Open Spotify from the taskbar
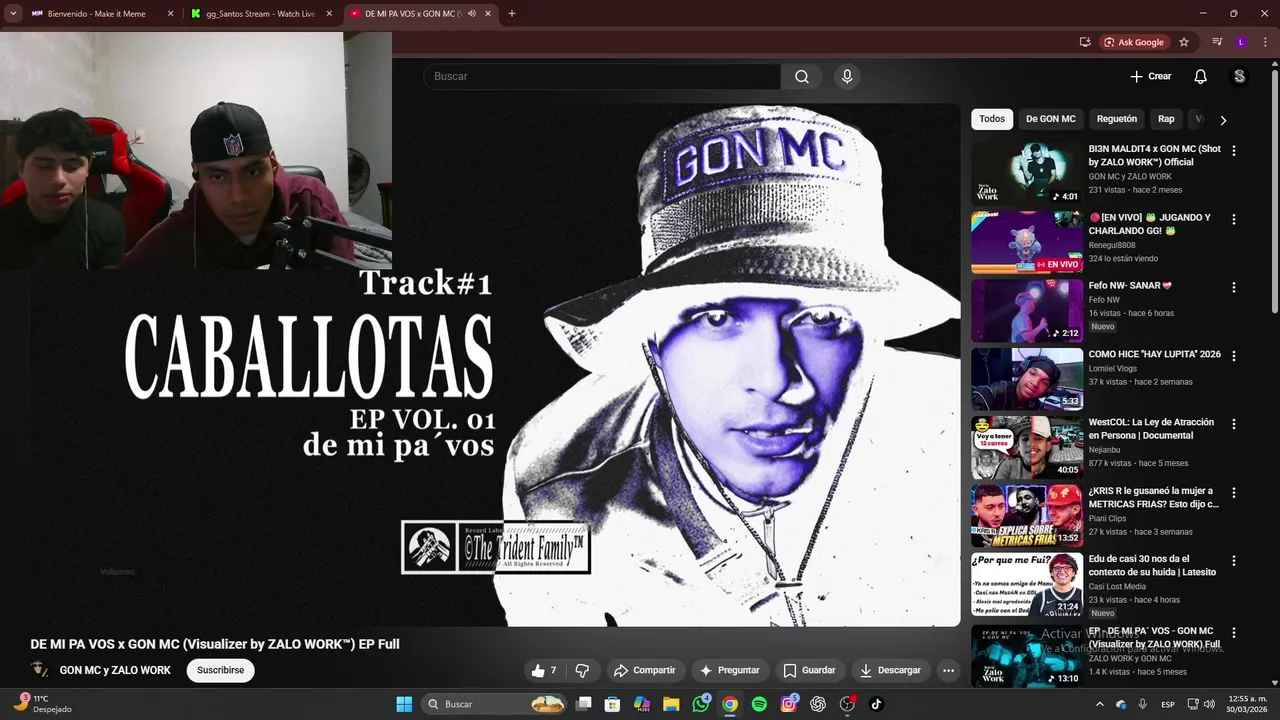1280x720 pixels. pos(759,704)
